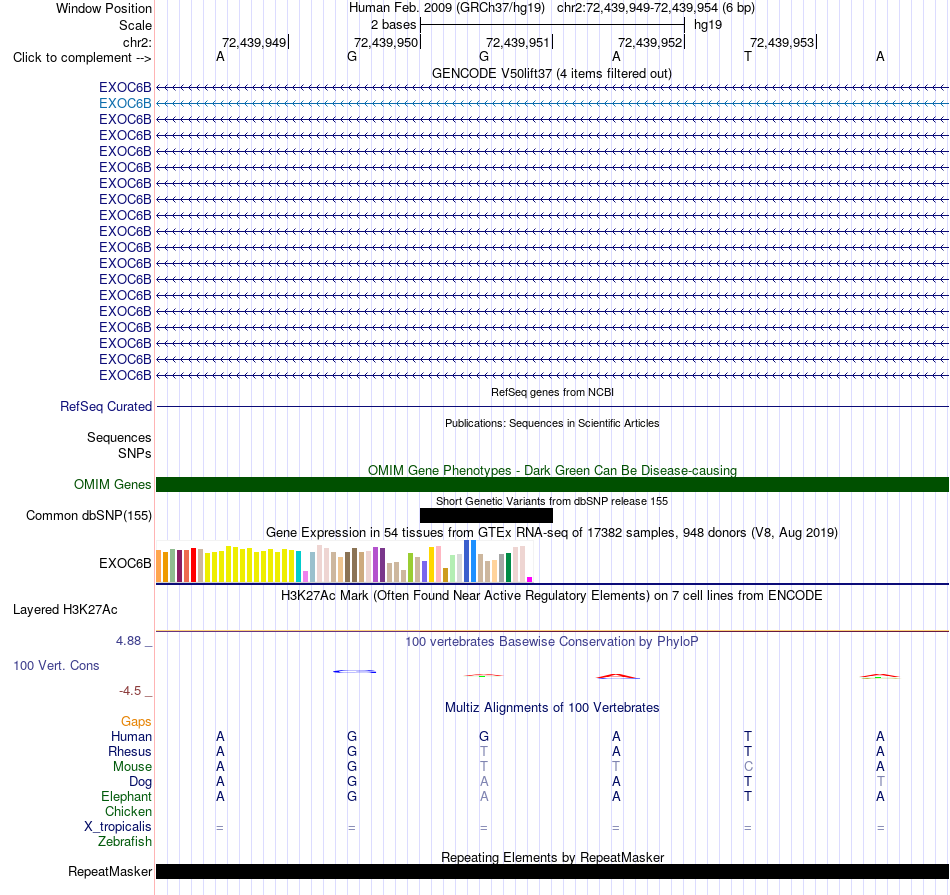Open 'Repeating Elements by RepeatMasker' title
950x895 pixels.
[552, 857]
